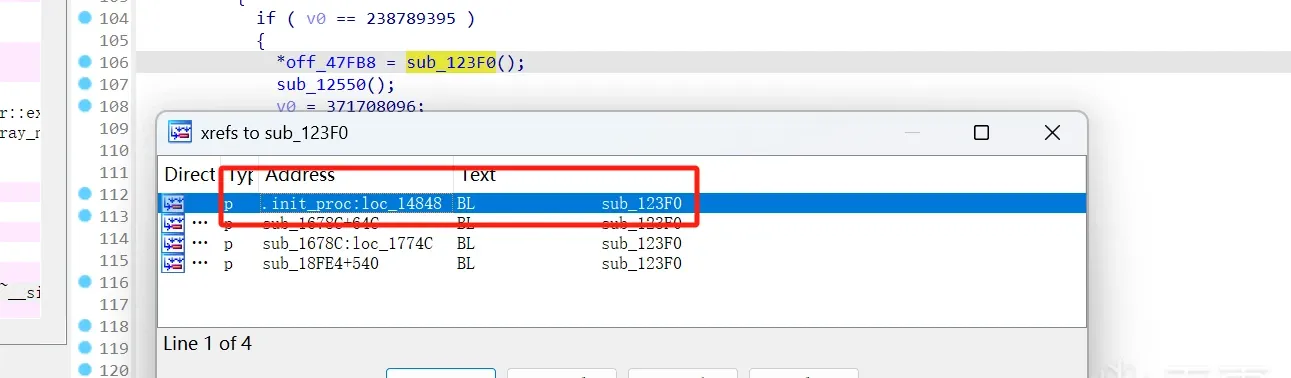Click the highlighted sub_123F0 call in code
Viewport: 1291px width, 378px height.
click(451, 62)
